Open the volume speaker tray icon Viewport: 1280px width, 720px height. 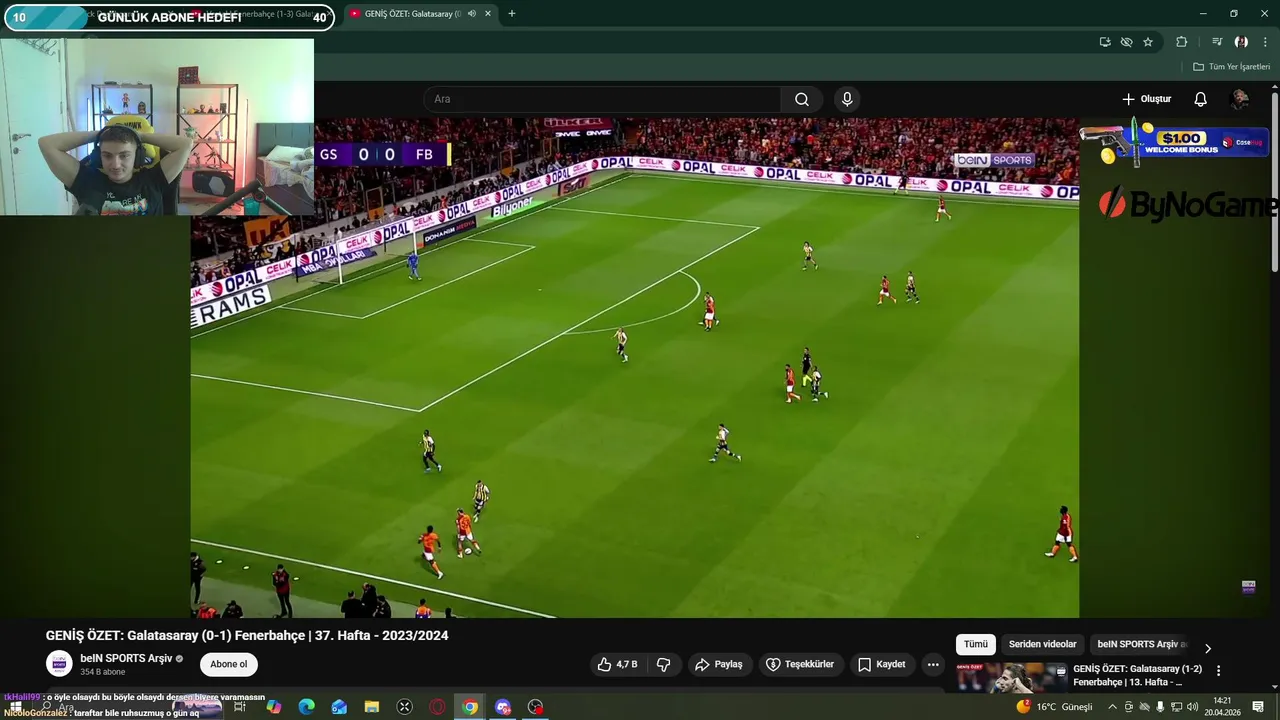1192,707
